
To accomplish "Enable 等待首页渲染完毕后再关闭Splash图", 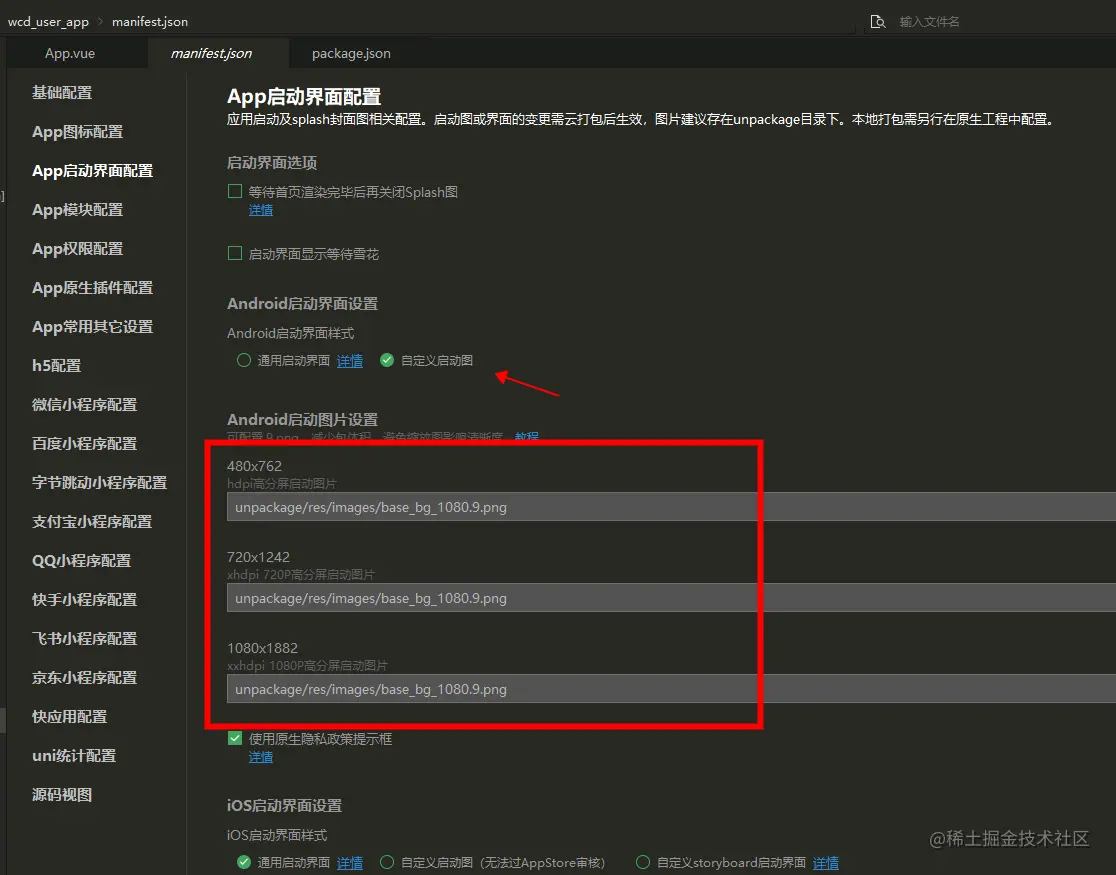I will pyautogui.click(x=235, y=191).
